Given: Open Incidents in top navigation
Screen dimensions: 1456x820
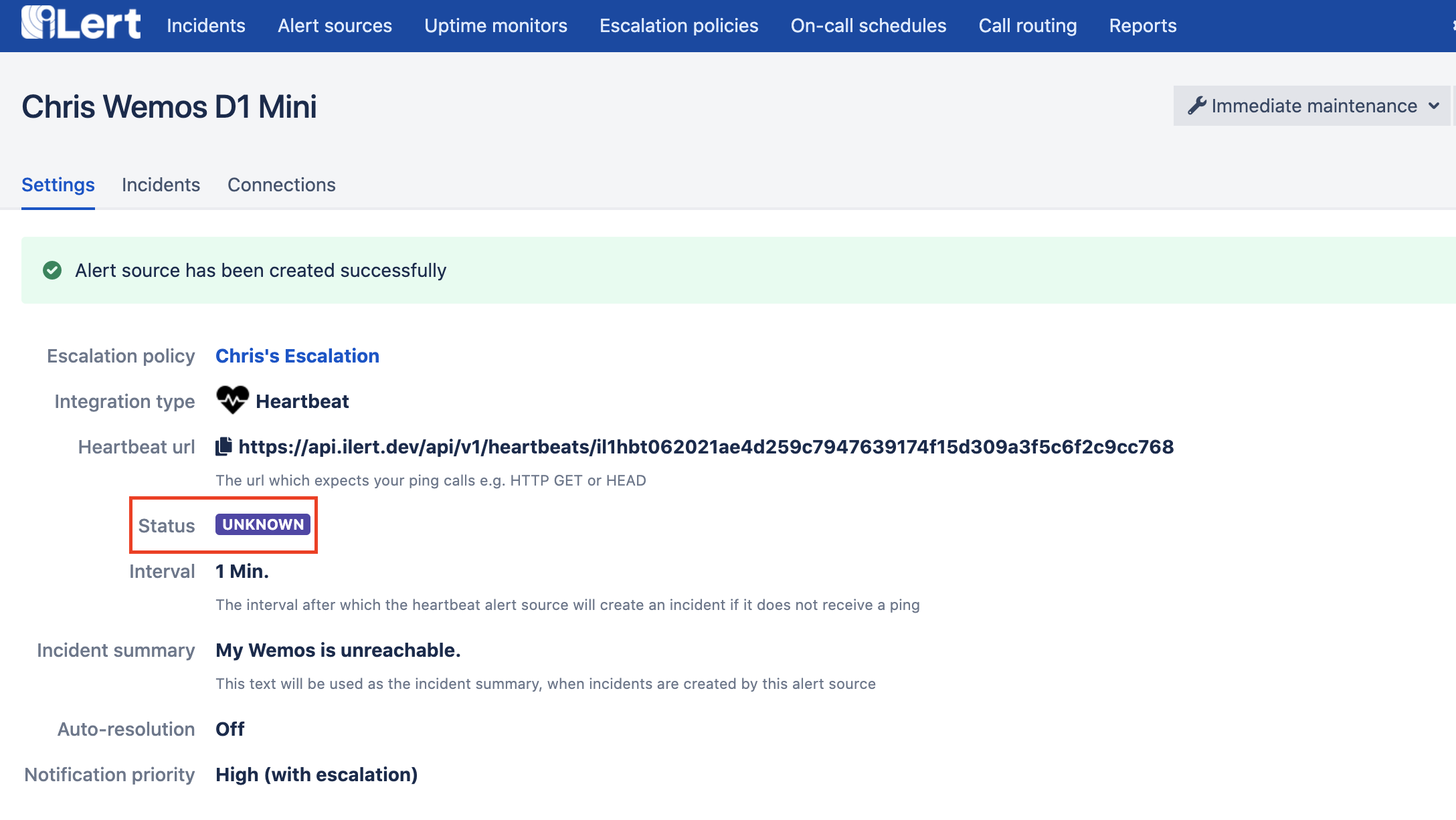Looking at the screenshot, I should click(206, 25).
